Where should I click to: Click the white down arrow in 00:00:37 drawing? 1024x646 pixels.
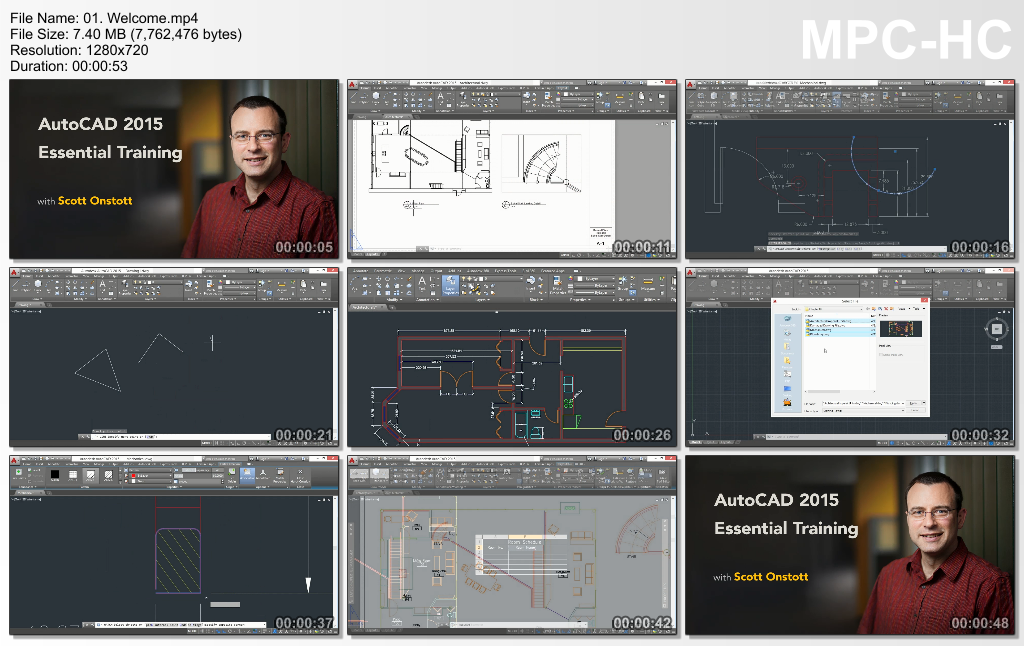pos(308,584)
